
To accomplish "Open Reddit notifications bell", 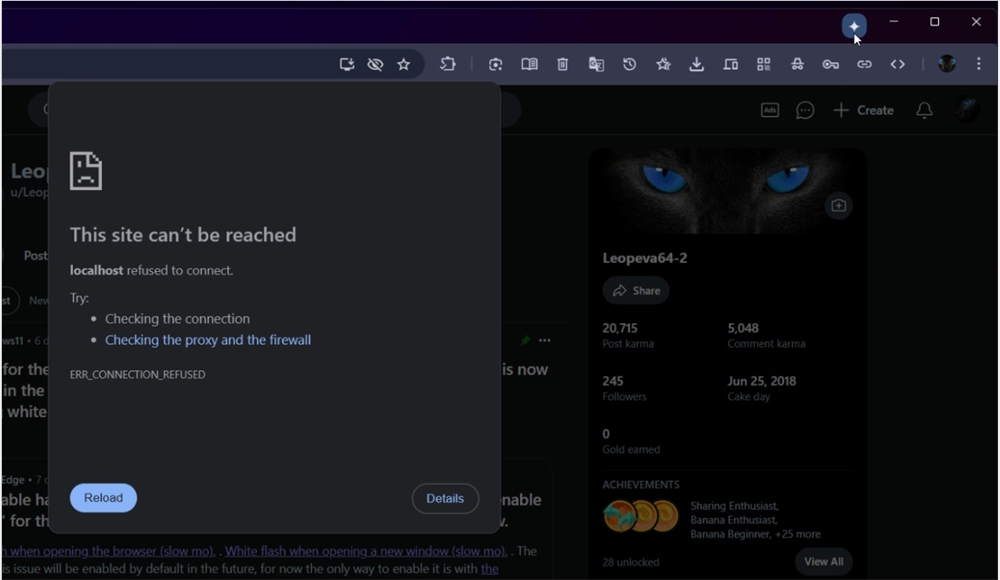I will [x=924, y=110].
